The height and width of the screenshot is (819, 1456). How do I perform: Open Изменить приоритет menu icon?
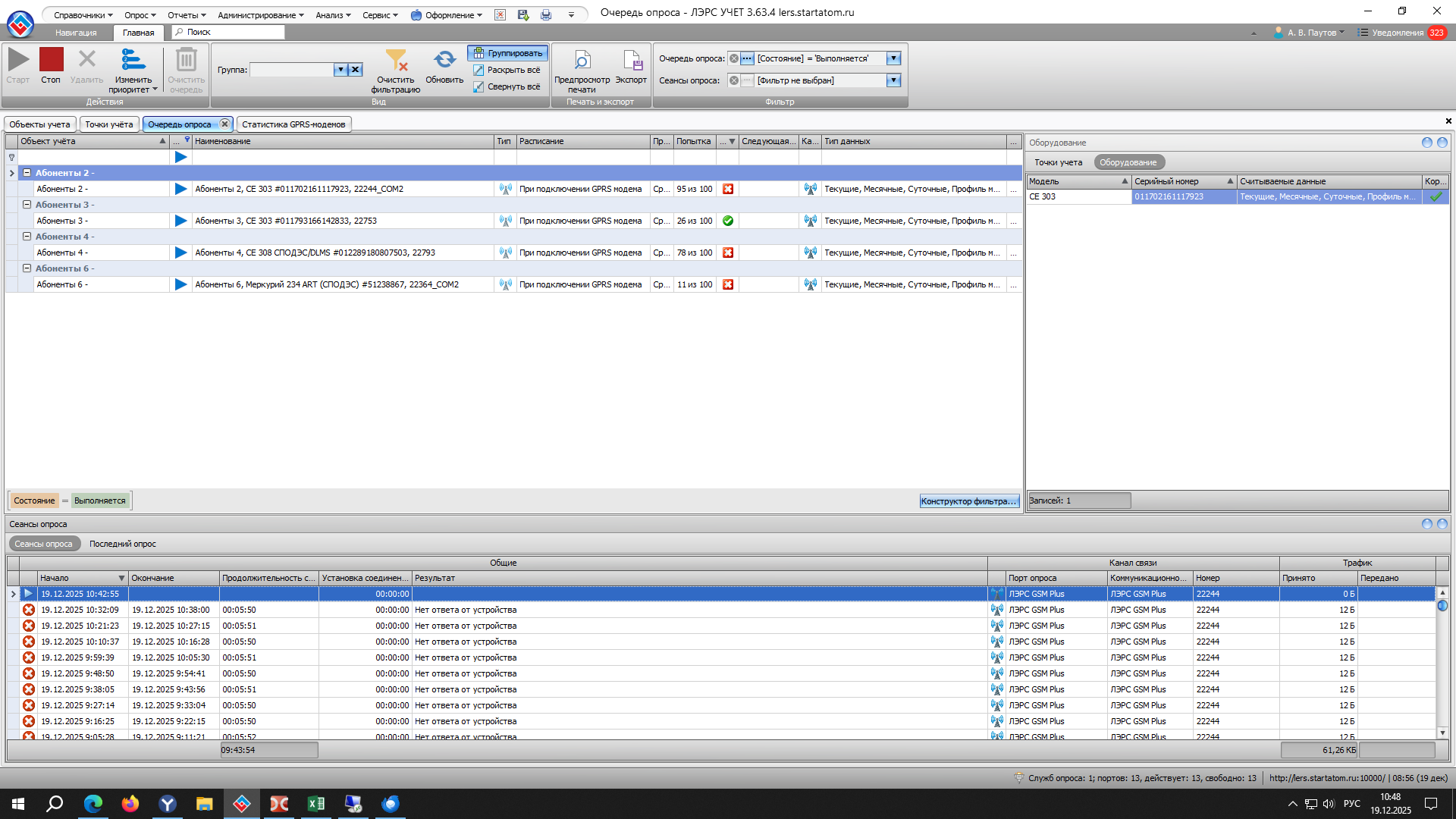tap(133, 60)
